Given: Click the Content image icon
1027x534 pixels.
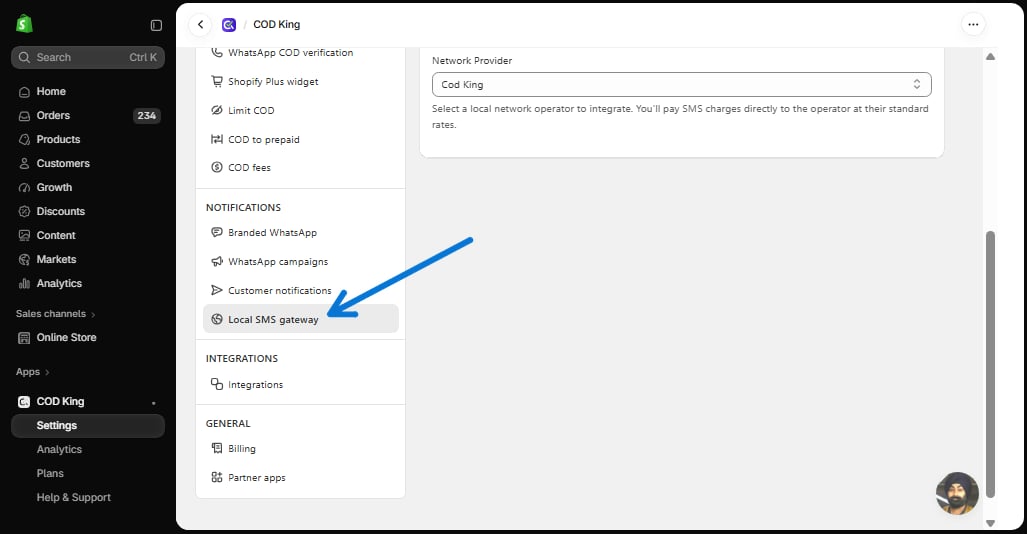Looking at the screenshot, I should (x=24, y=235).
